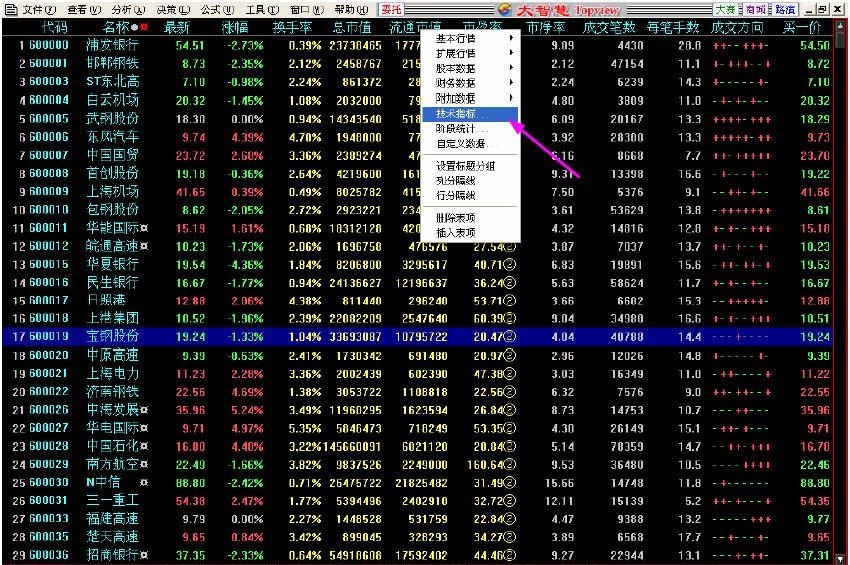The height and width of the screenshot is (565, 850).
Task: Sort by the 换手率 column header
Action: click(292, 27)
